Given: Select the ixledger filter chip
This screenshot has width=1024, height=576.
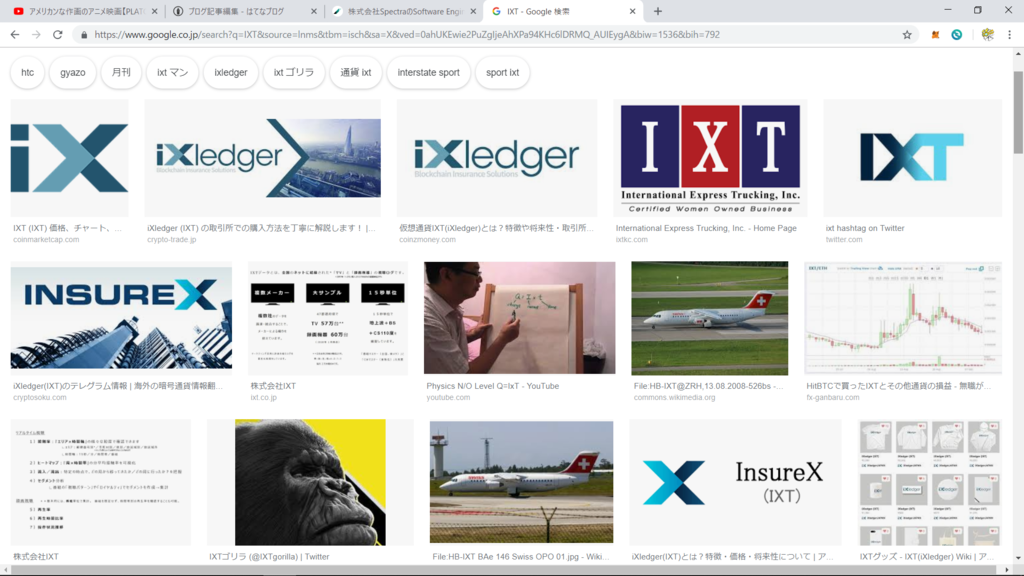Looking at the screenshot, I should click(231, 72).
